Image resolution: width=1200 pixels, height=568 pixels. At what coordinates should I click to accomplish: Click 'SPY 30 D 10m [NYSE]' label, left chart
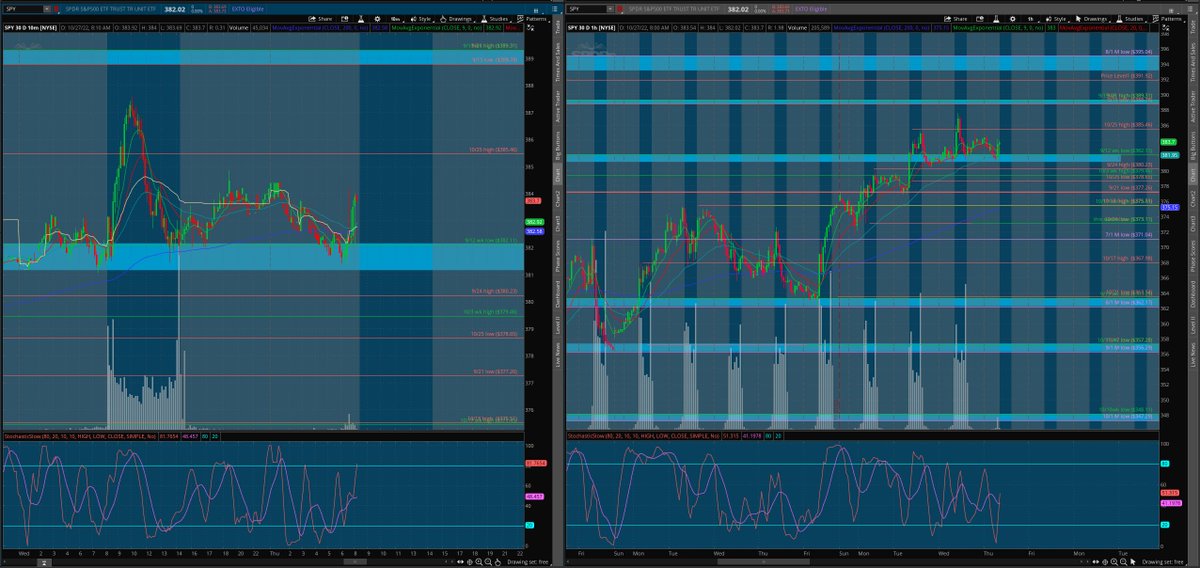[31, 28]
